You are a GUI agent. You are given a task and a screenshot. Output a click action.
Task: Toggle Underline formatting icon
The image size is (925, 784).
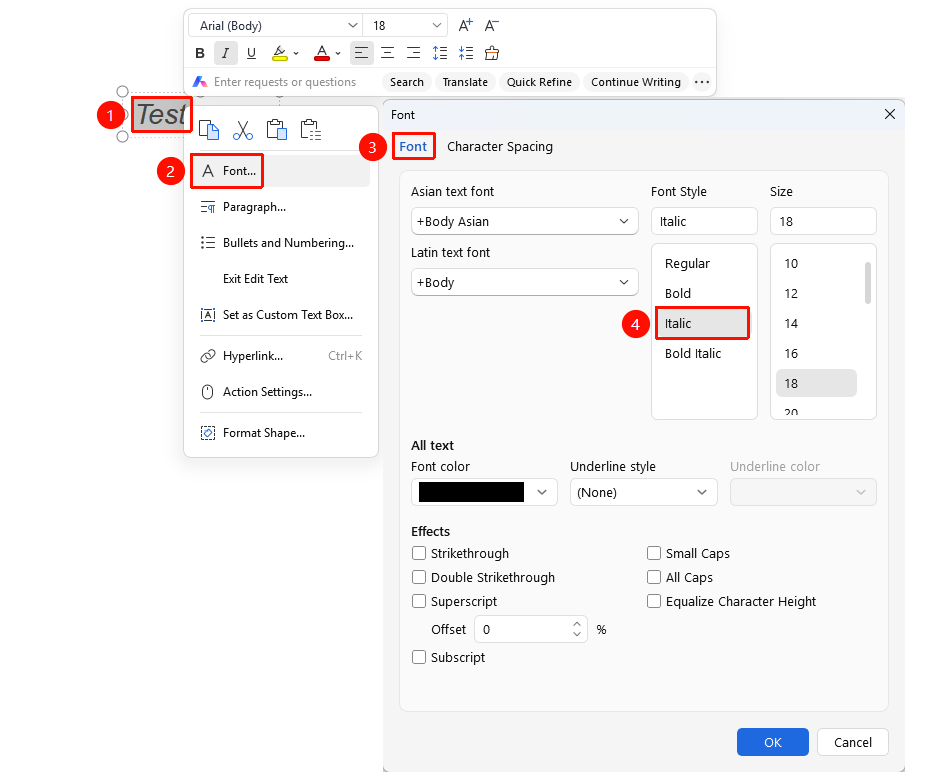[251, 53]
